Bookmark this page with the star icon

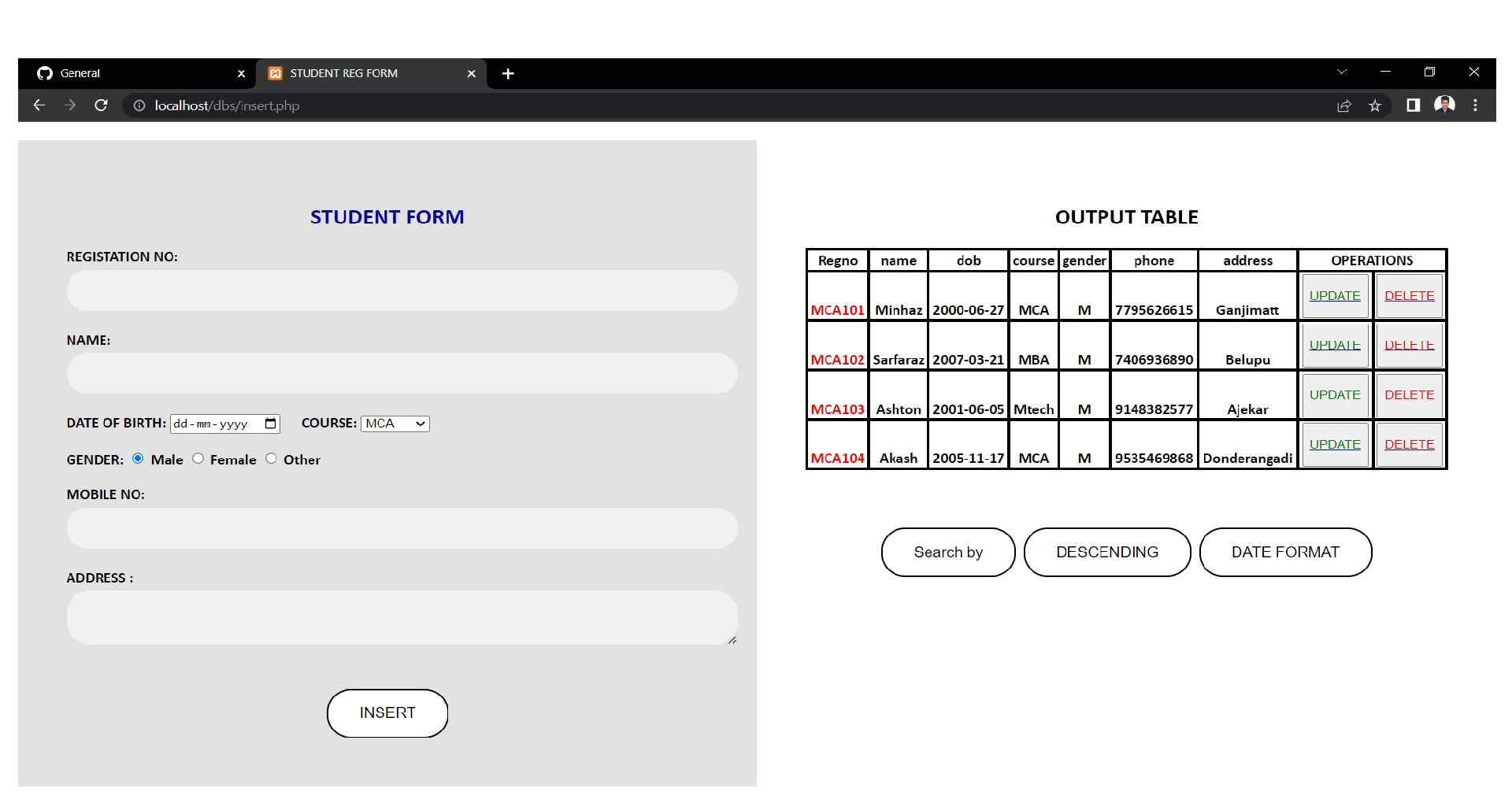(x=1375, y=105)
